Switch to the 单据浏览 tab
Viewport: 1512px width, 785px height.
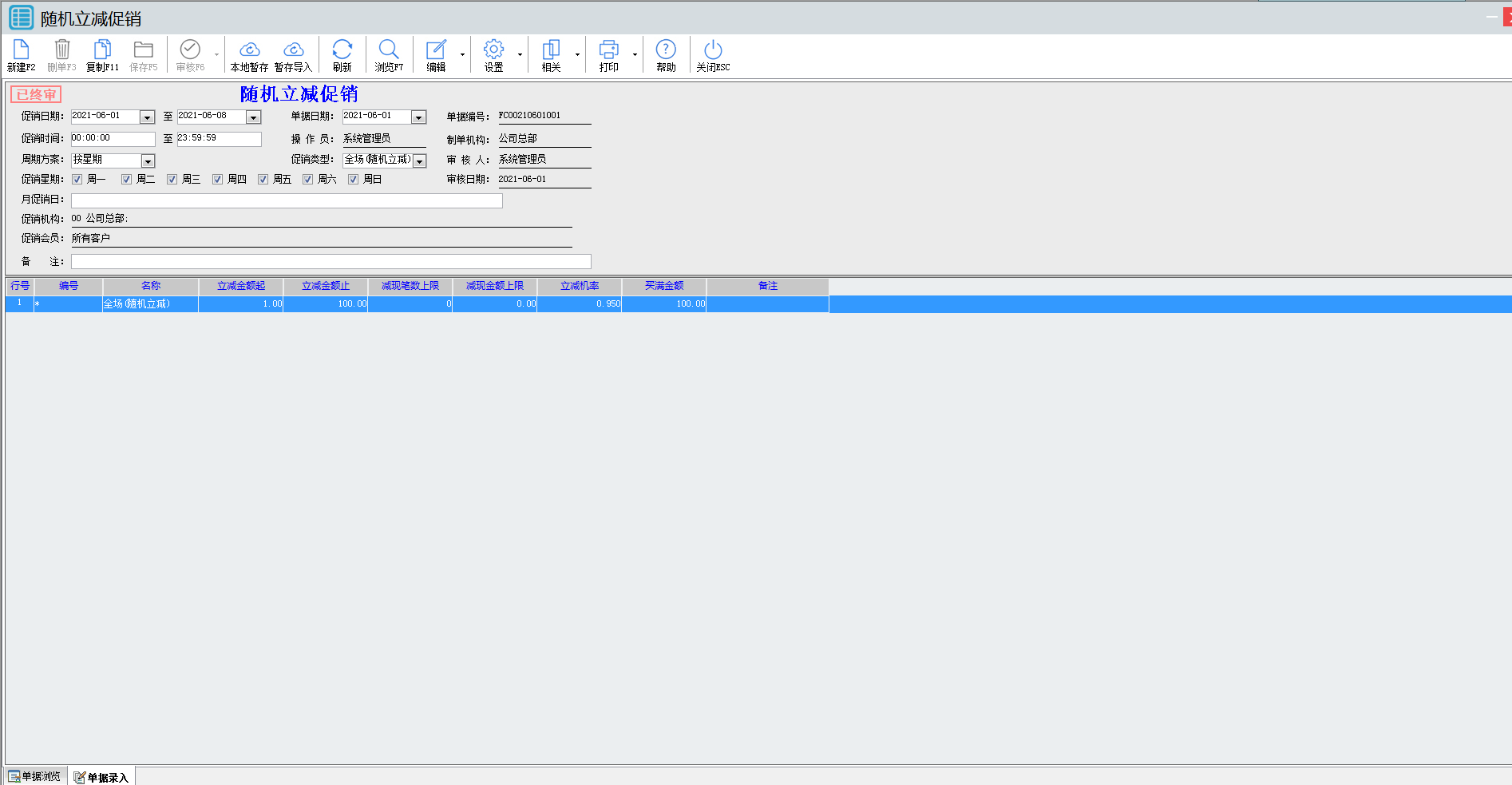pyautogui.click(x=35, y=776)
